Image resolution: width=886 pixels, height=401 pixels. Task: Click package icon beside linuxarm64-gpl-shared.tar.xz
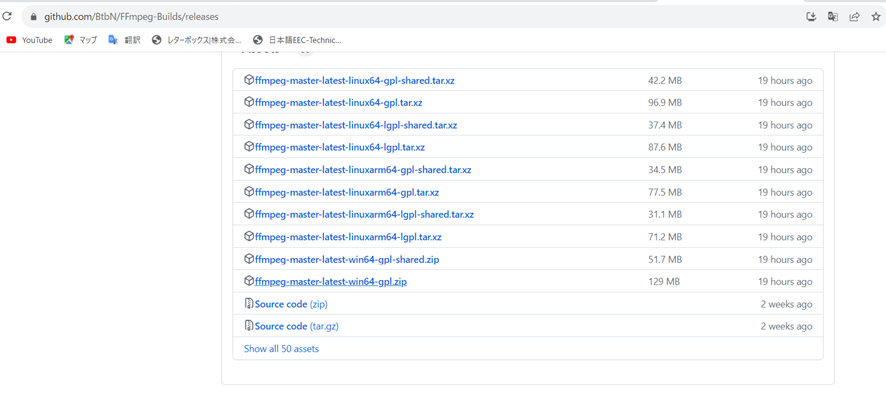coord(249,169)
